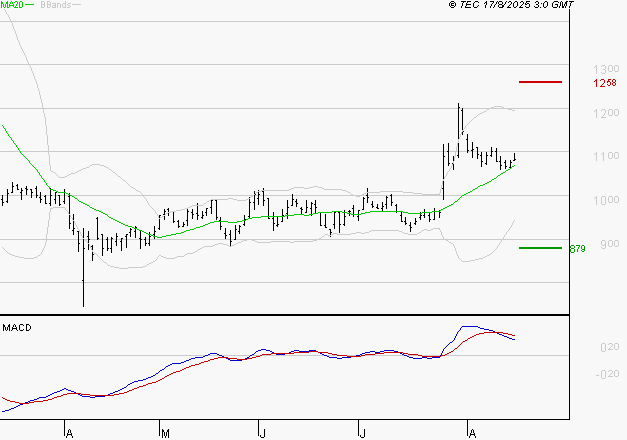Click the green 879 support line
The width and height of the screenshot is (627, 440).
pyautogui.click(x=541, y=247)
